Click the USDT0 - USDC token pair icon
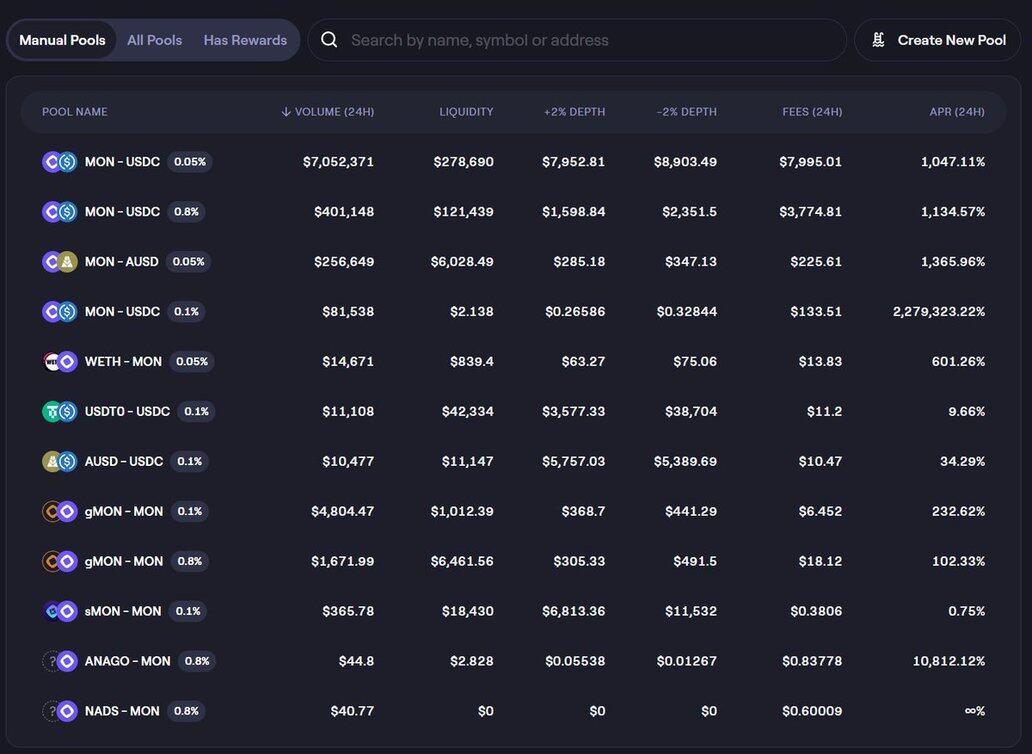Screen dimensions: 1032x754 click(x=59, y=411)
